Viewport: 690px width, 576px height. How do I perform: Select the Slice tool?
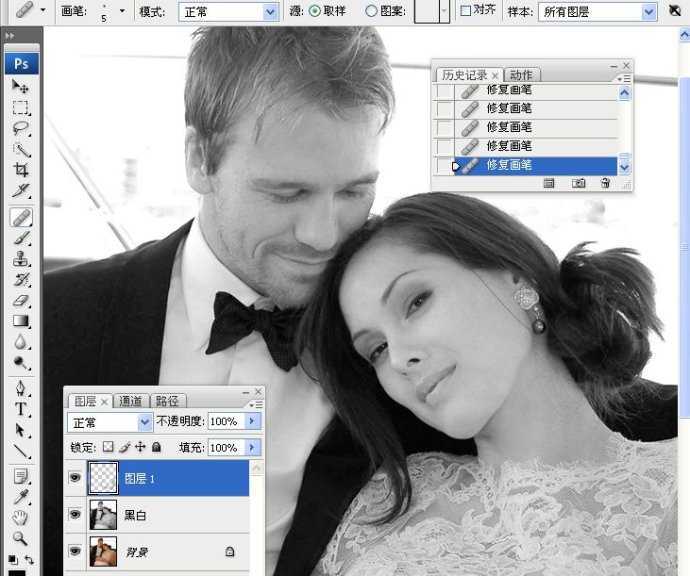20,191
